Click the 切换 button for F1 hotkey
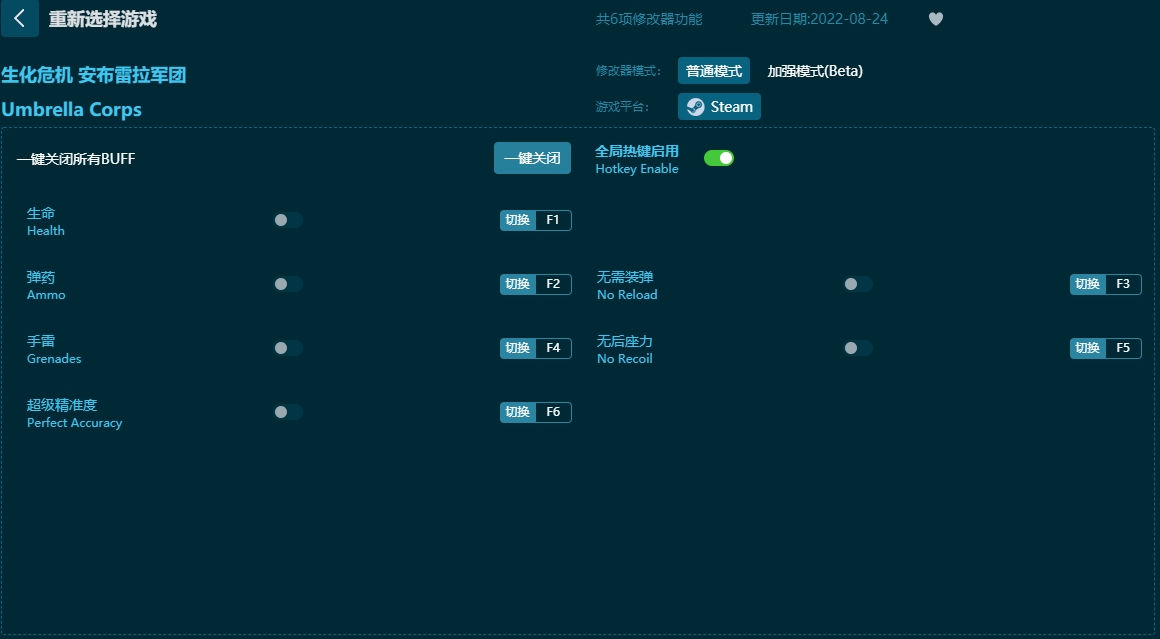 pos(518,220)
